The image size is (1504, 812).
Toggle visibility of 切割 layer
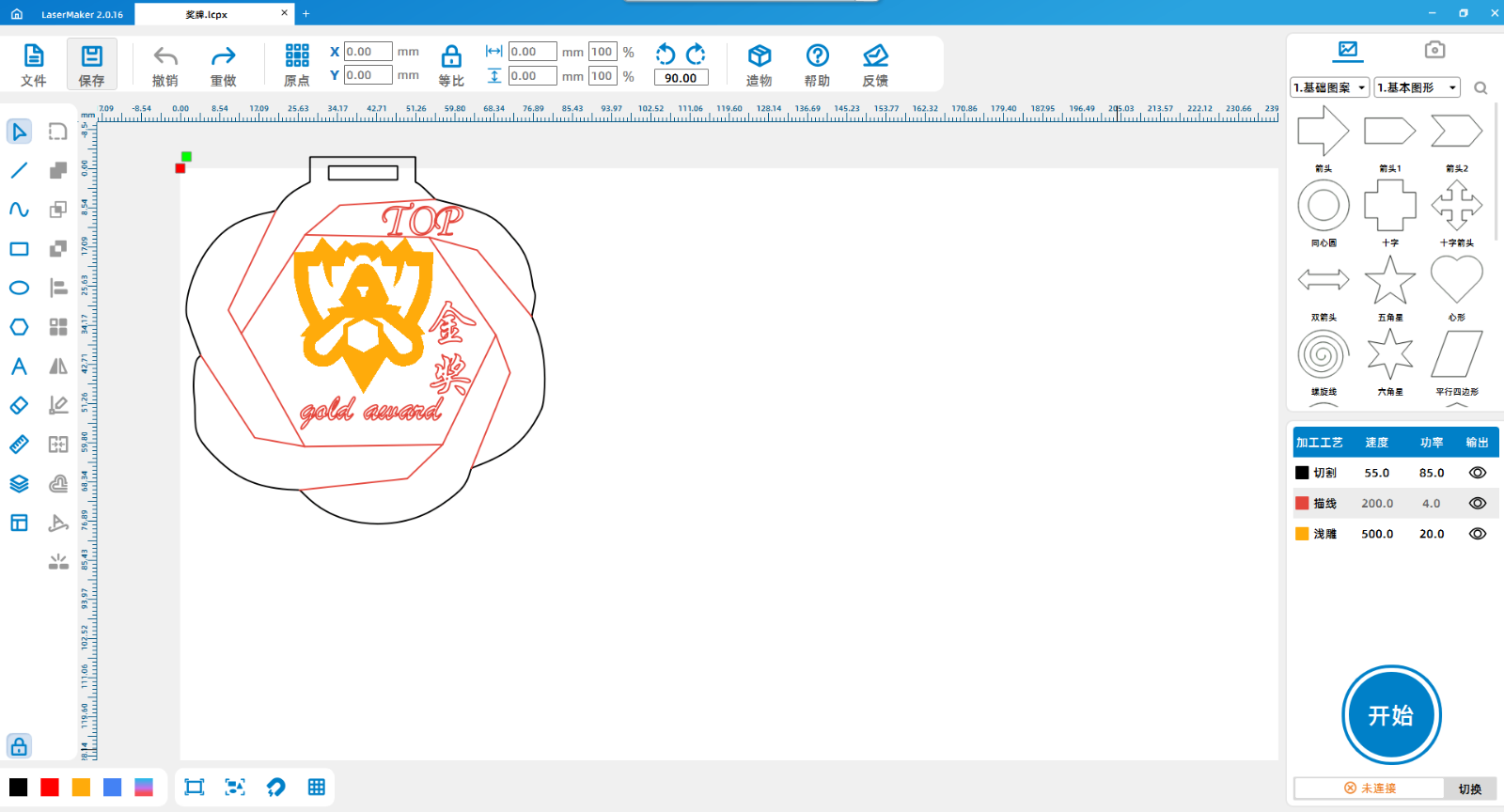pos(1477,473)
